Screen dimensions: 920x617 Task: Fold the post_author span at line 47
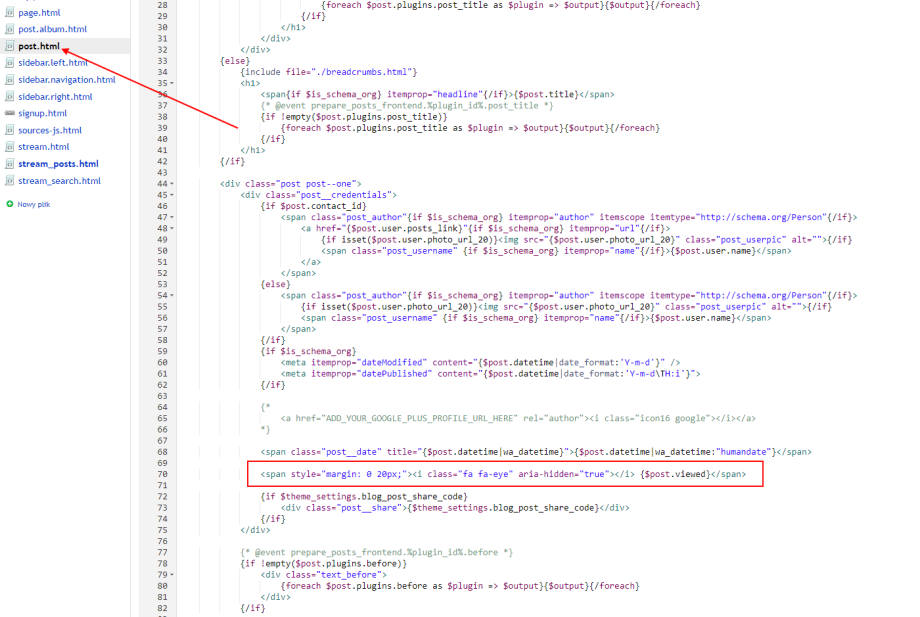pyautogui.click(x=172, y=217)
